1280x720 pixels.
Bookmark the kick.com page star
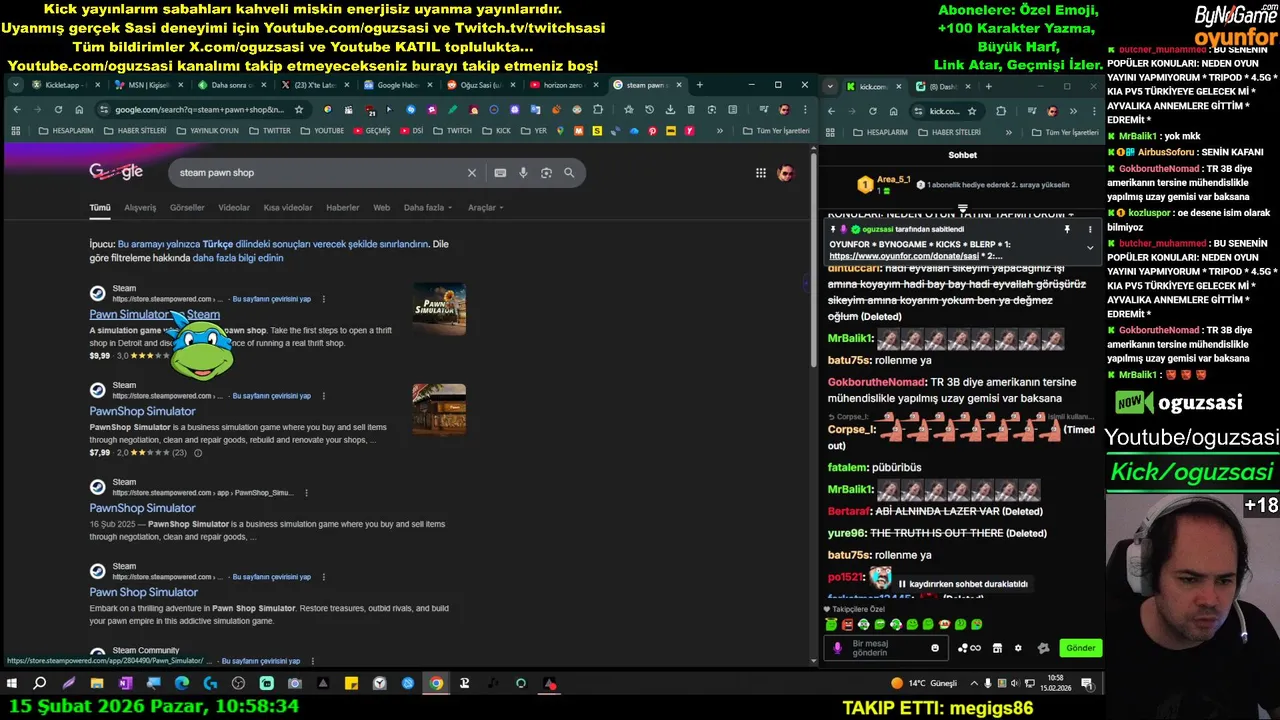972,111
